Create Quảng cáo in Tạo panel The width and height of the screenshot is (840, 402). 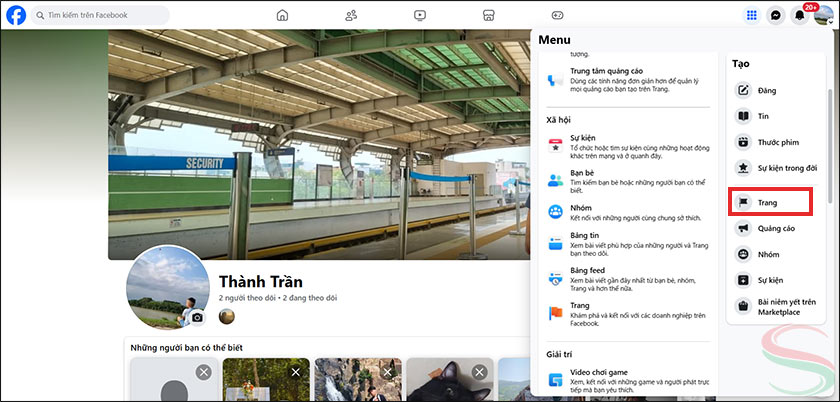pyautogui.click(x=776, y=228)
